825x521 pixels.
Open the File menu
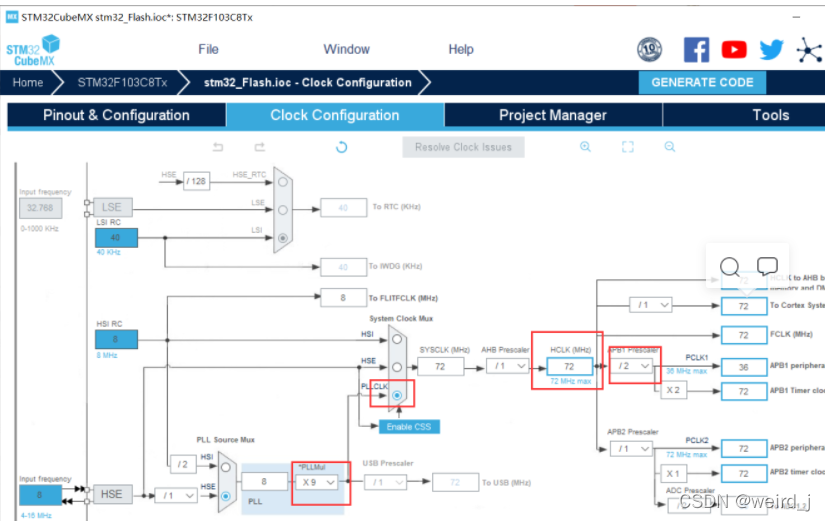point(208,49)
